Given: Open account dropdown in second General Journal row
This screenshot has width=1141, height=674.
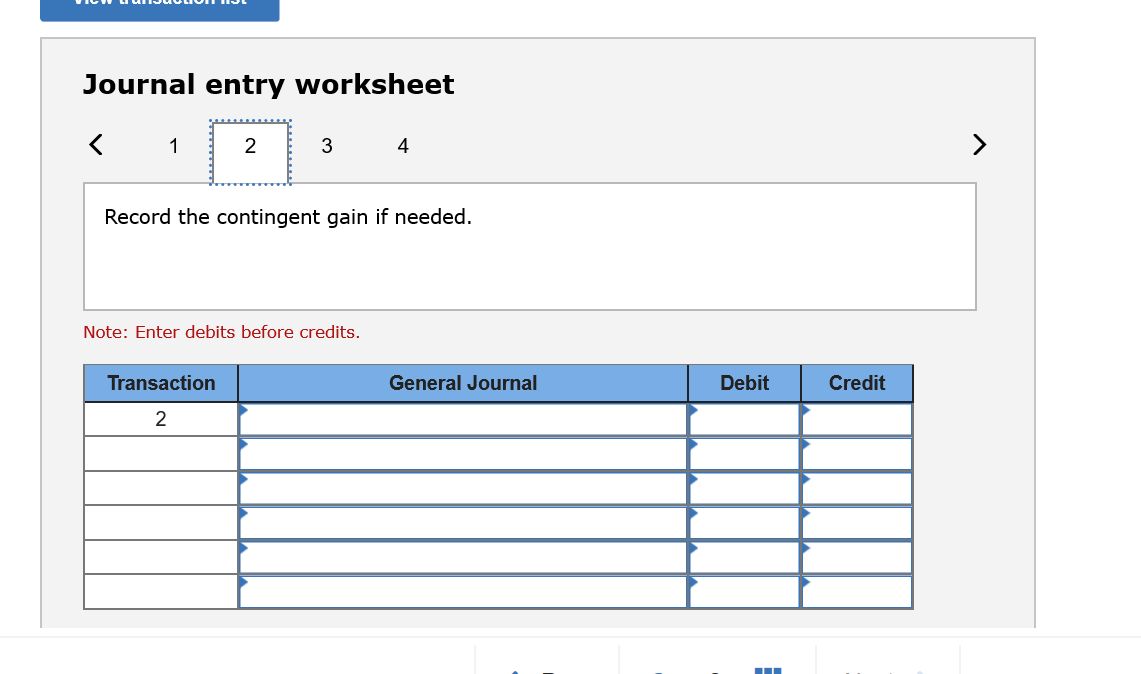Looking at the screenshot, I should pyautogui.click(x=463, y=454).
